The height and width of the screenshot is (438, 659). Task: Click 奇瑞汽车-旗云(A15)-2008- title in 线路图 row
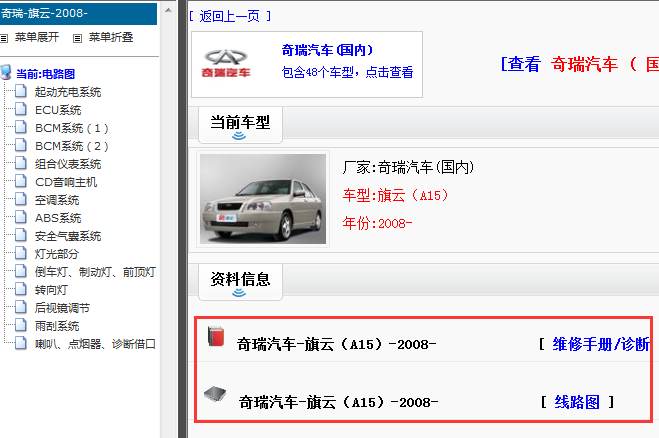pos(338,403)
